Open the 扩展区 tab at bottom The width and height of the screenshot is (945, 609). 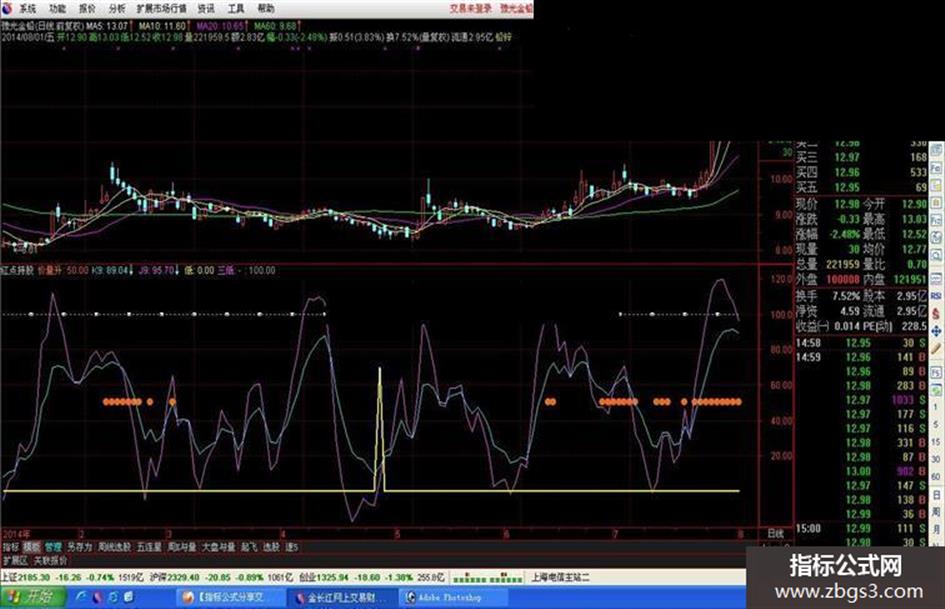tap(14, 561)
